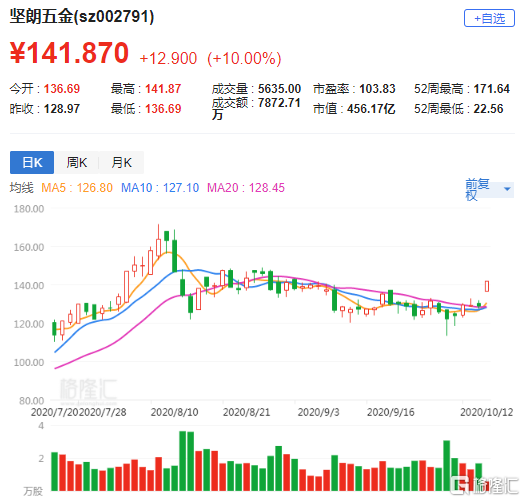Click the percent change (+10.00%)

pyautogui.click(x=244, y=58)
